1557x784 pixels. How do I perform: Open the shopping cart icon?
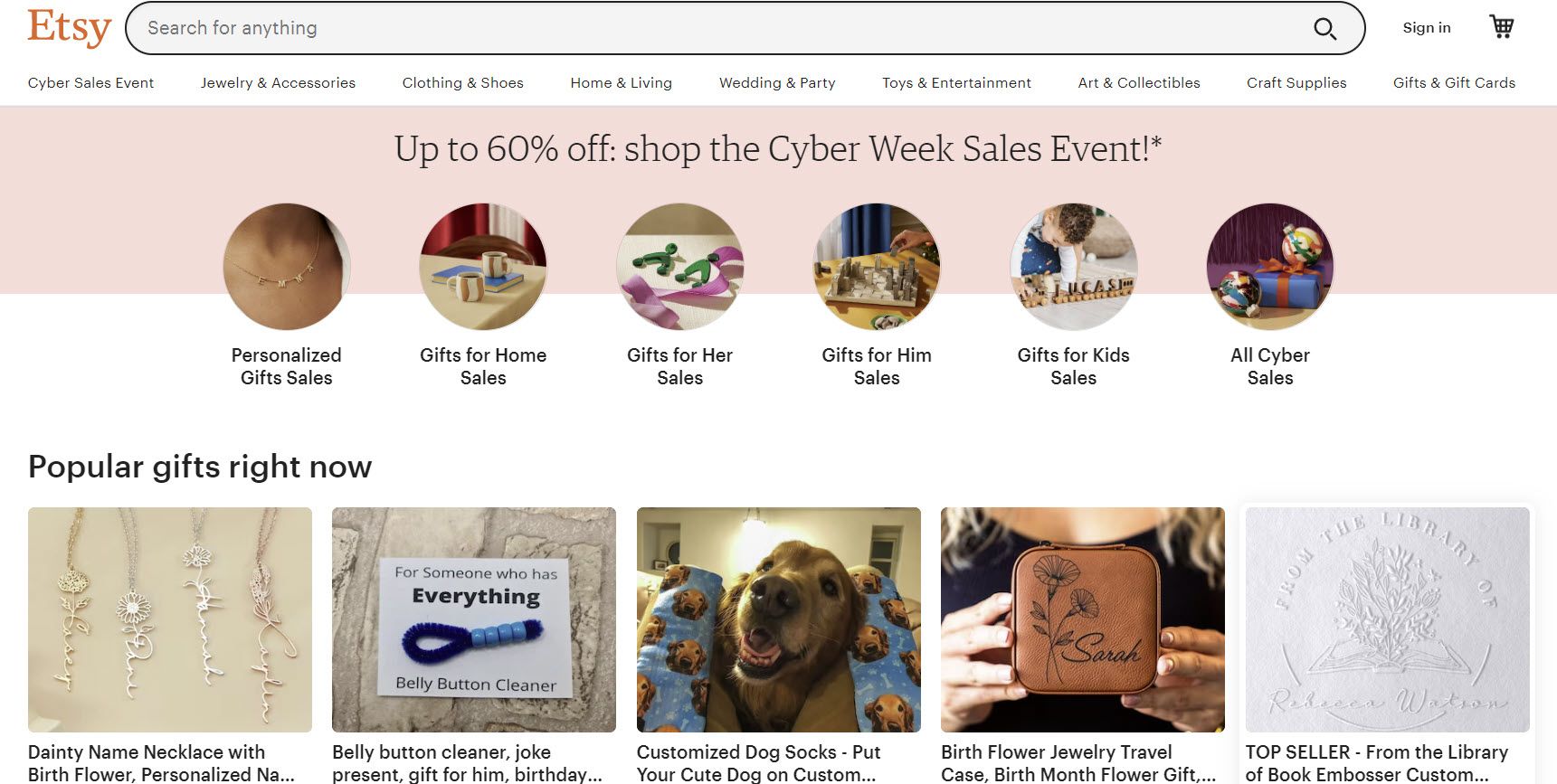coord(1502,27)
